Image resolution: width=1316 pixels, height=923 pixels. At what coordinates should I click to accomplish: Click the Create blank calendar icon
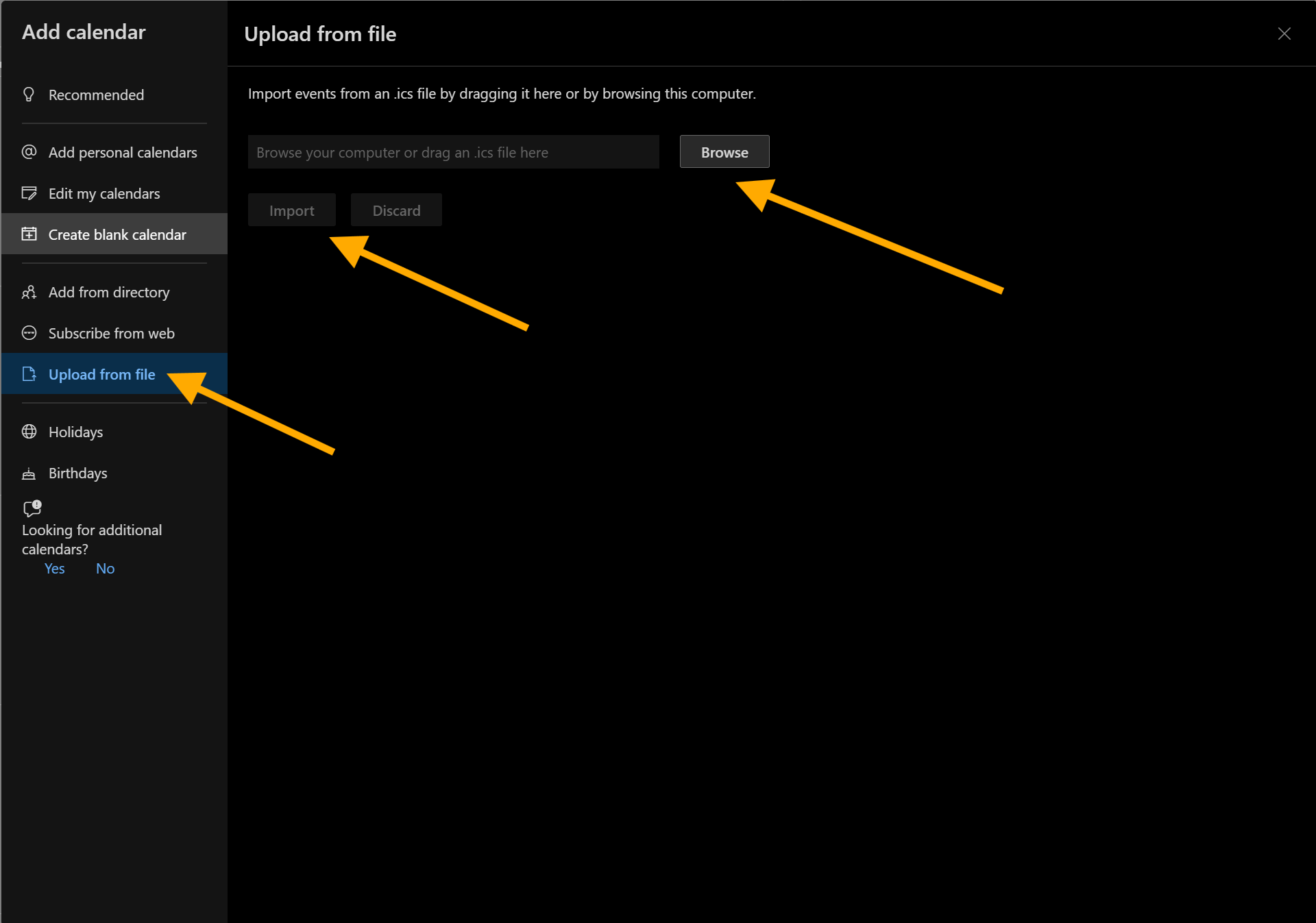(x=29, y=234)
